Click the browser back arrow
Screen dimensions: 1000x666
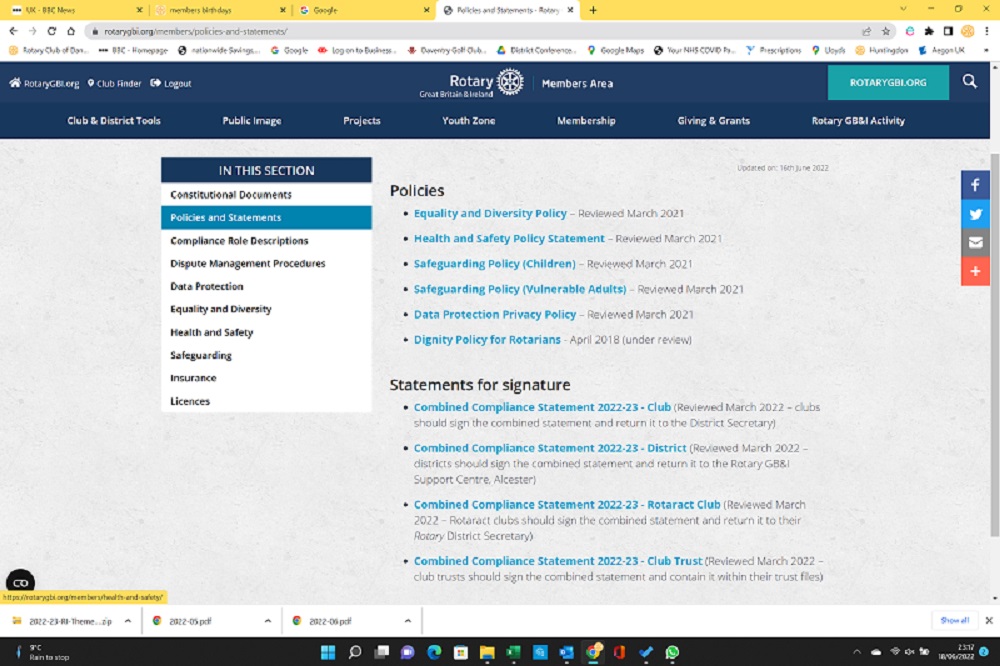13,31
